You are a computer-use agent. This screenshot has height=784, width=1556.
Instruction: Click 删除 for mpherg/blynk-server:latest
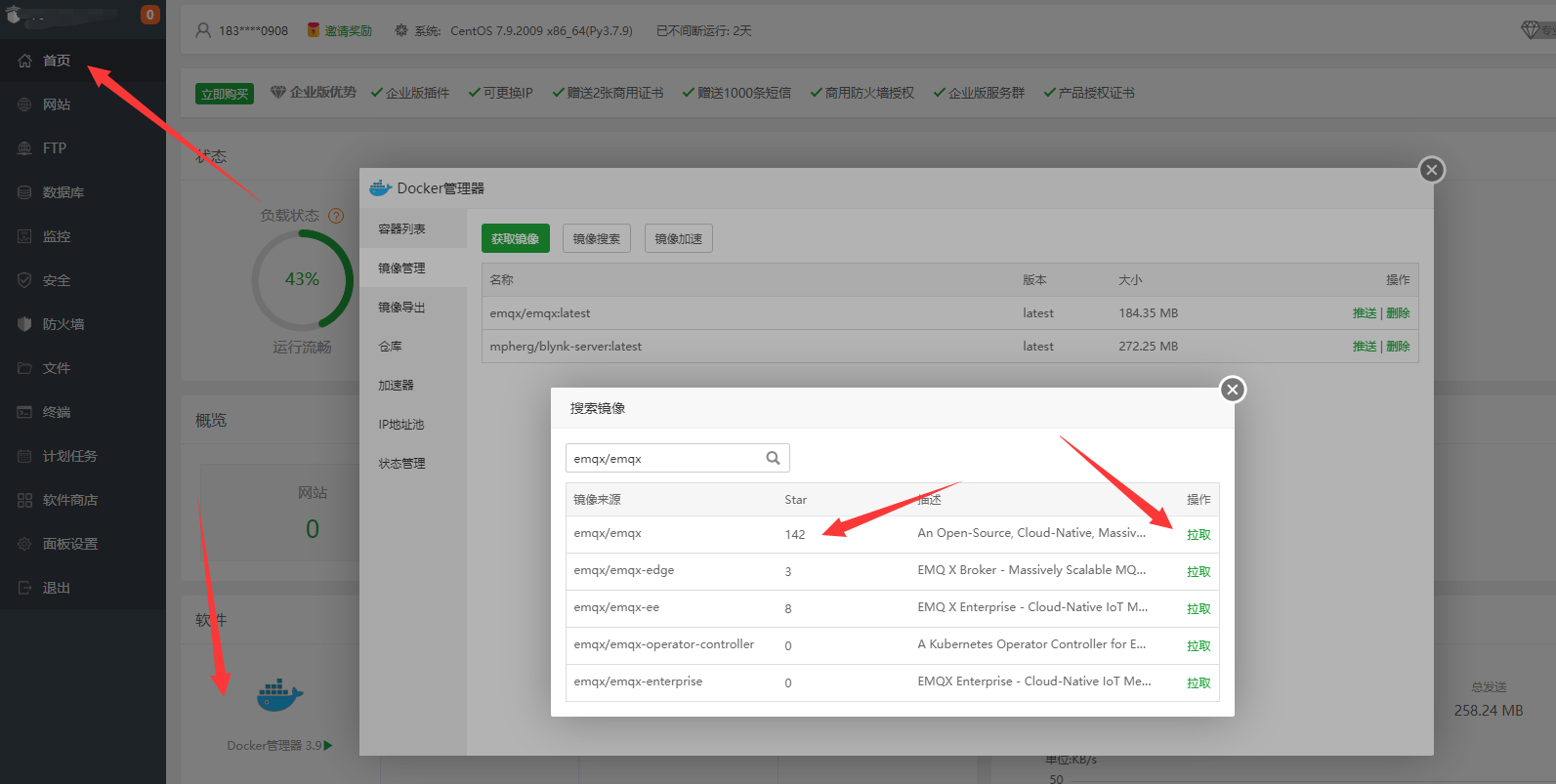coord(1398,347)
